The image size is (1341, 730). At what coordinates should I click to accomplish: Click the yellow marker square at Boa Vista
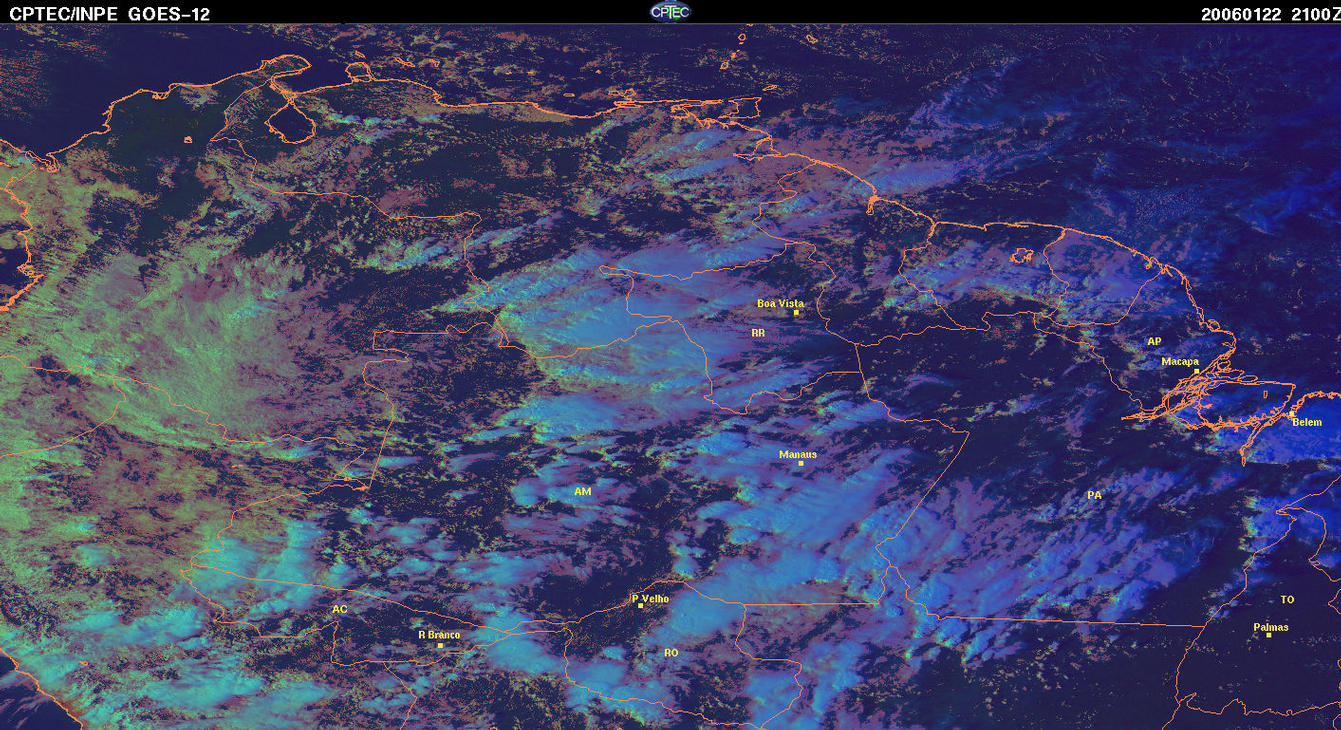pos(796,313)
